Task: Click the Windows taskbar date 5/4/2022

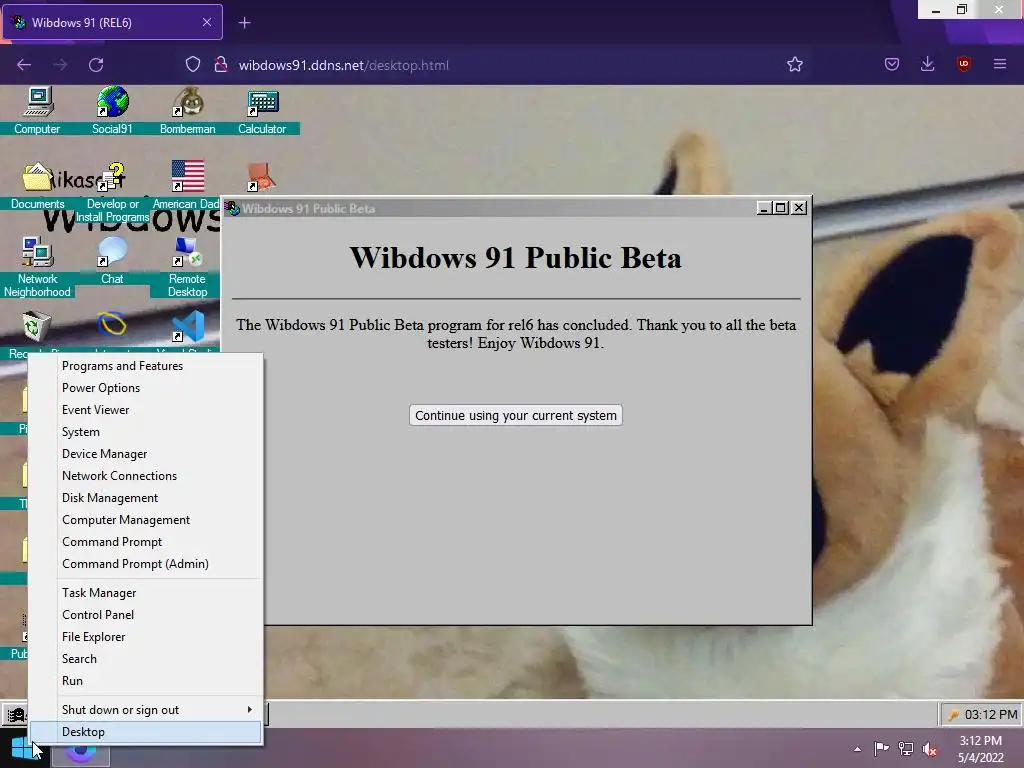Action: click(981, 758)
